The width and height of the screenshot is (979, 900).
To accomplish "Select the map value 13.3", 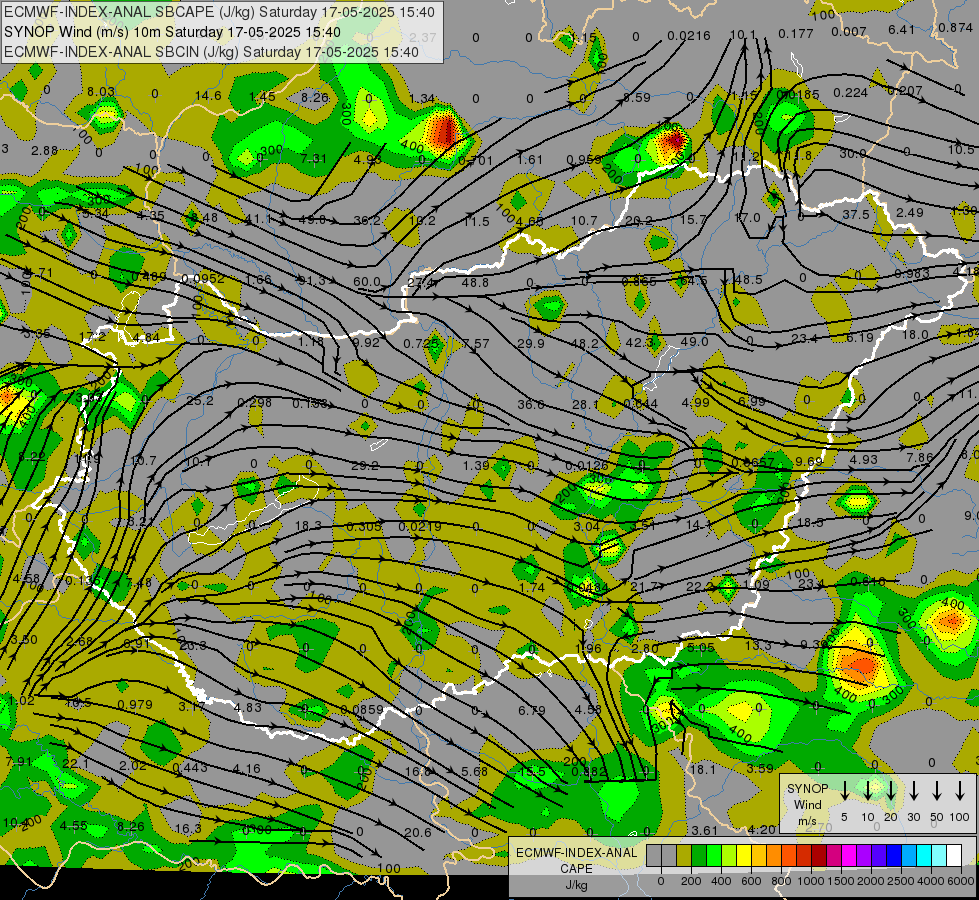I will click(x=758, y=645).
